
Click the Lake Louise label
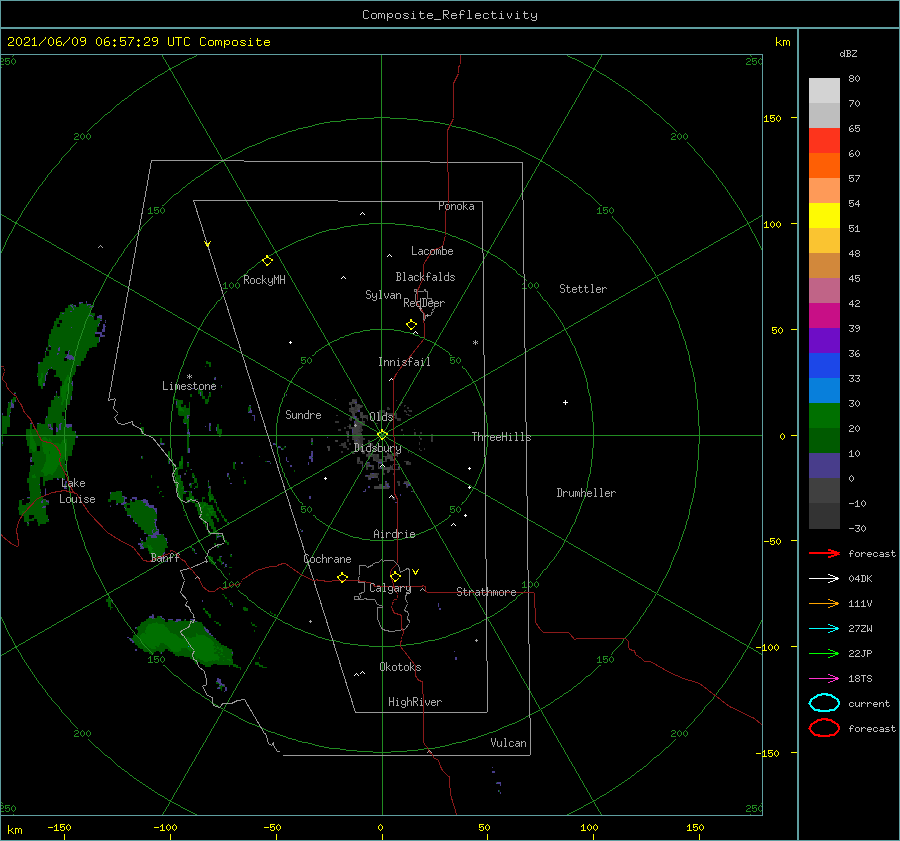pyautogui.click(x=77, y=491)
